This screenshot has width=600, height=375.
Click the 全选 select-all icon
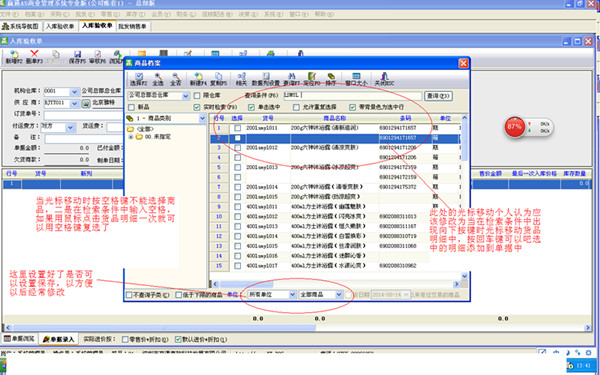(158, 80)
